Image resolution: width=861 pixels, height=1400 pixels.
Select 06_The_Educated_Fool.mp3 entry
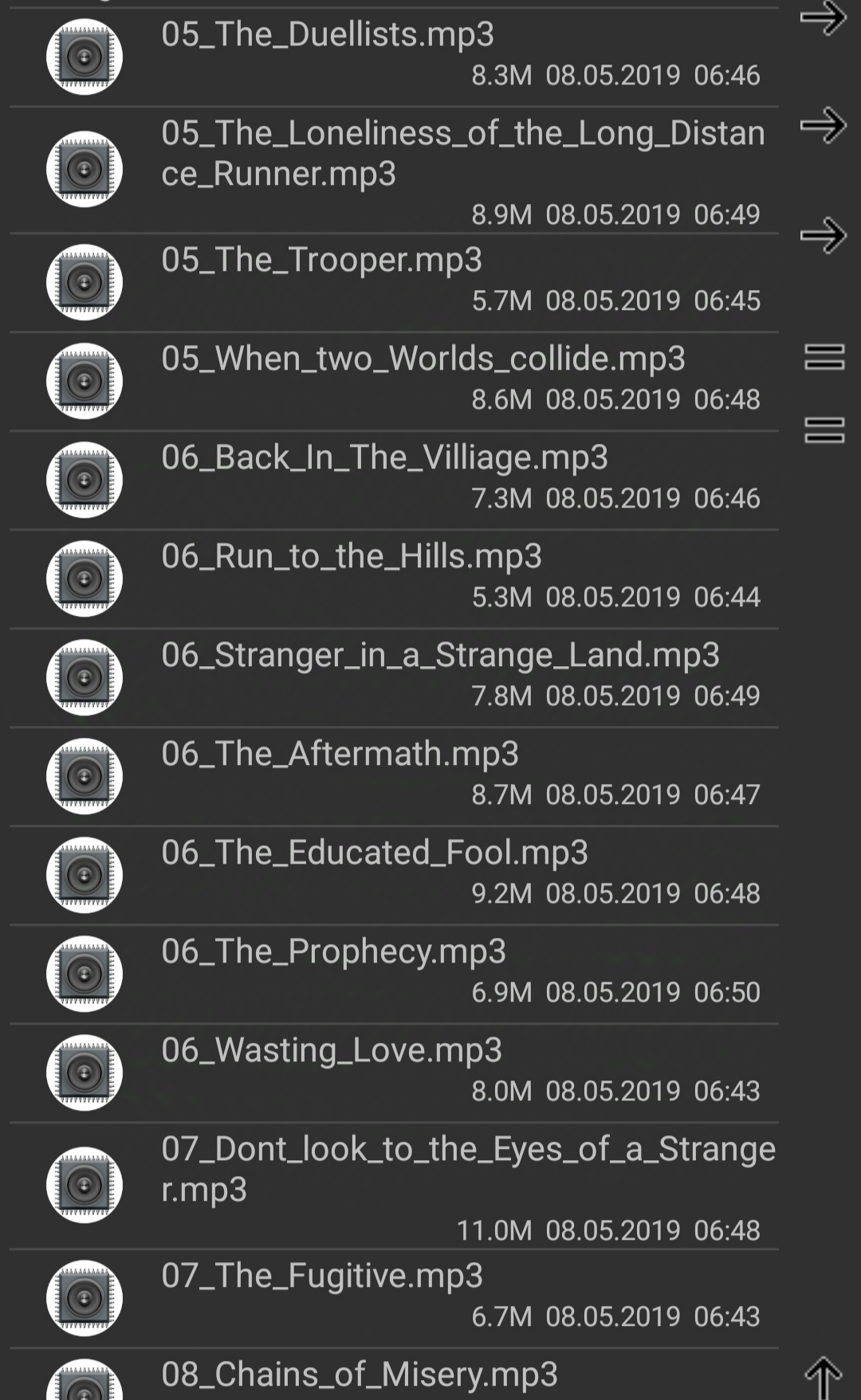click(394, 876)
